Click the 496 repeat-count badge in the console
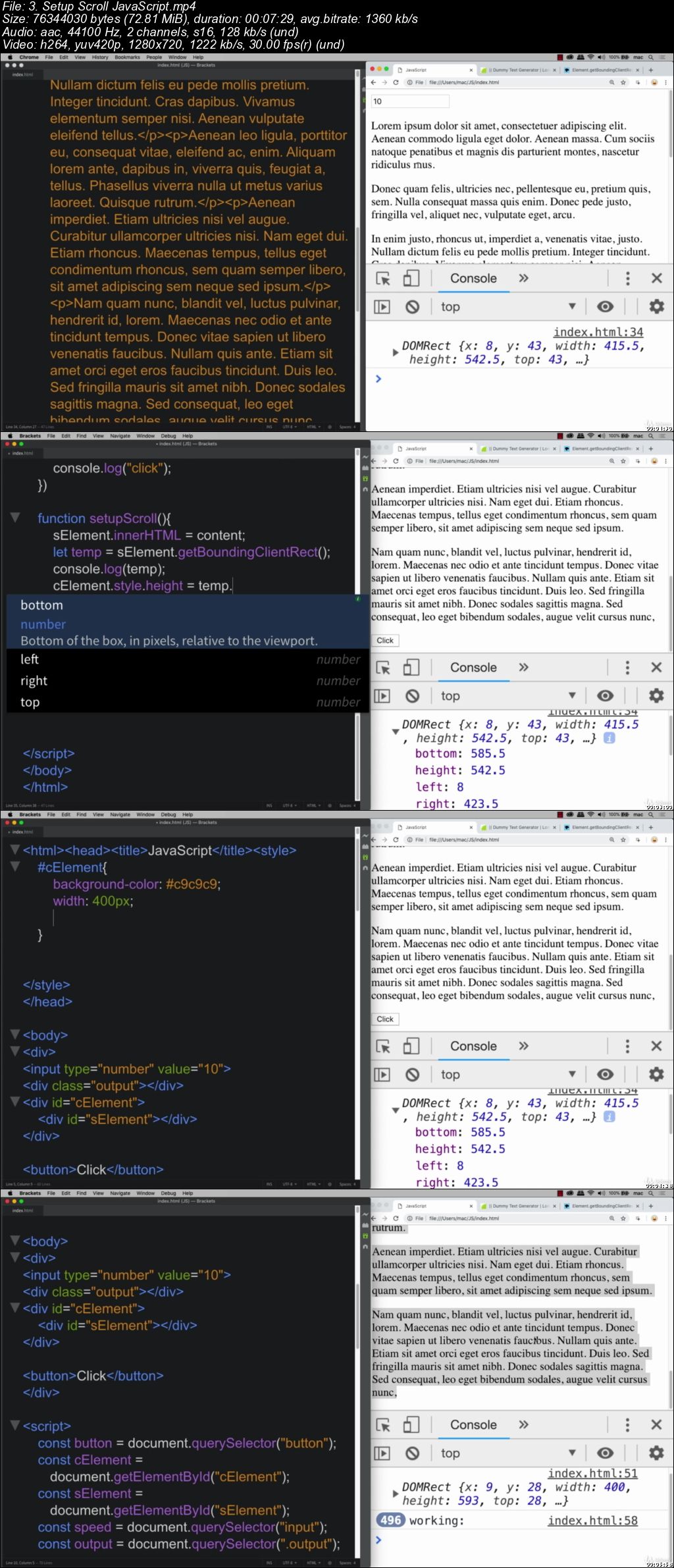 coord(390,1520)
